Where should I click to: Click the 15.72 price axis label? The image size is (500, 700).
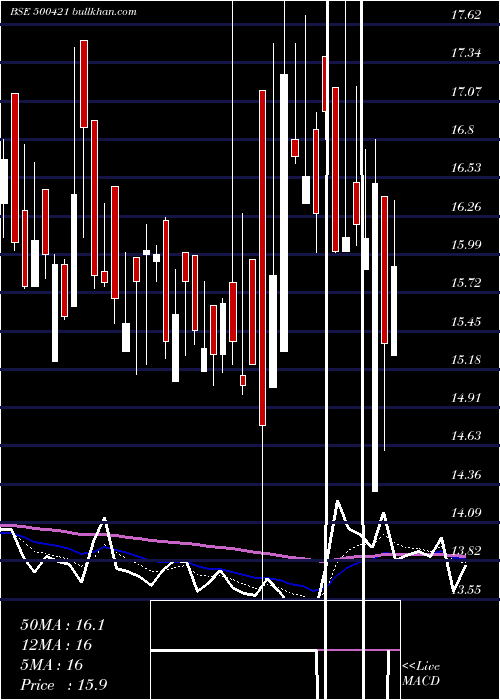pos(466,283)
